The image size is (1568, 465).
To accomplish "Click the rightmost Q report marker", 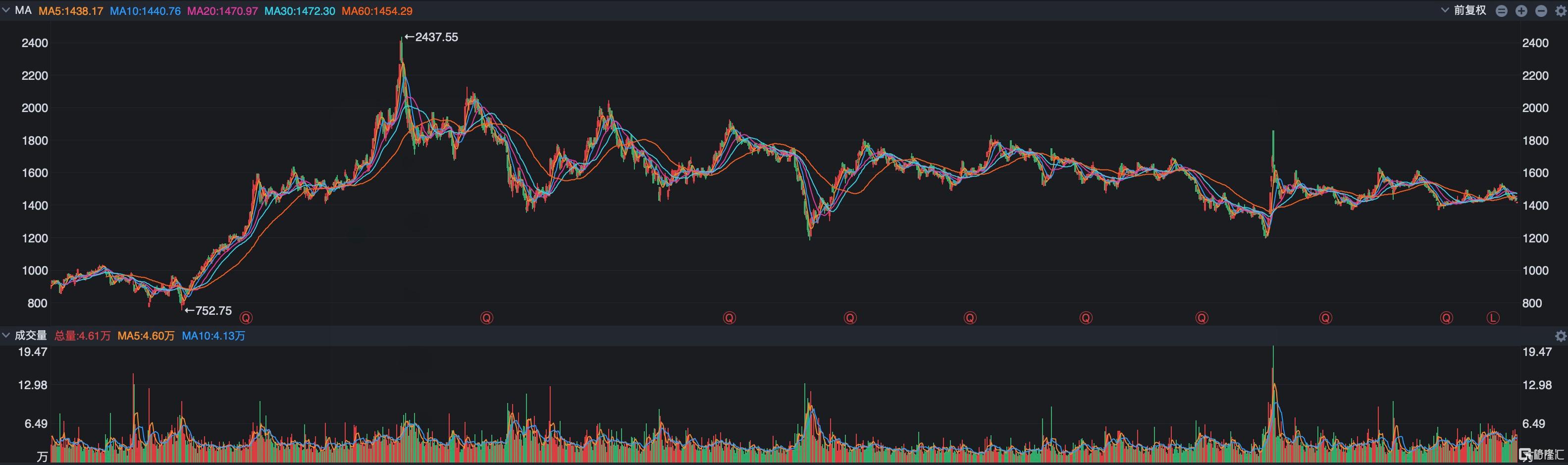I will coord(1446,317).
